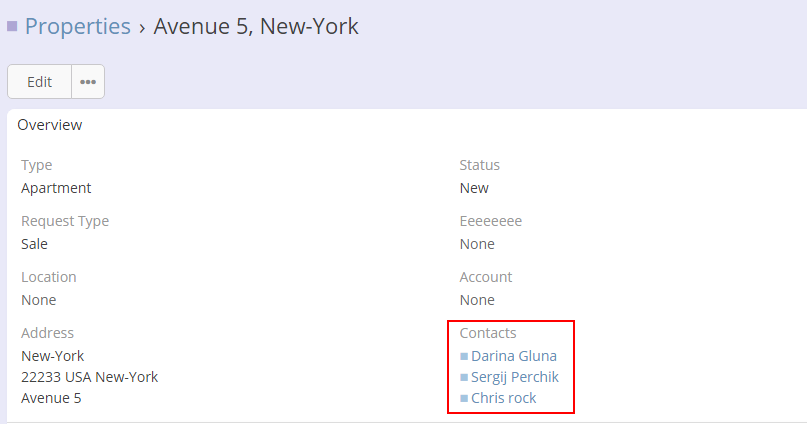Select the Sale value under Request Type
The image size is (807, 424).
tap(34, 244)
